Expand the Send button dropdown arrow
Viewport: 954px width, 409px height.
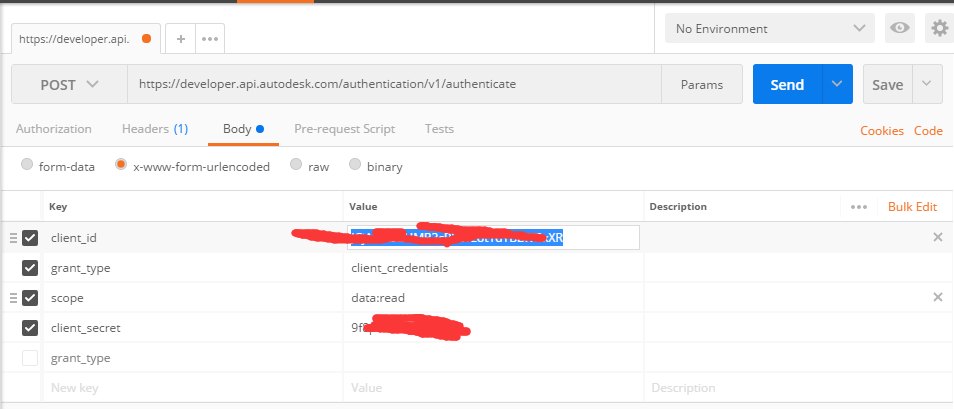[837, 85]
